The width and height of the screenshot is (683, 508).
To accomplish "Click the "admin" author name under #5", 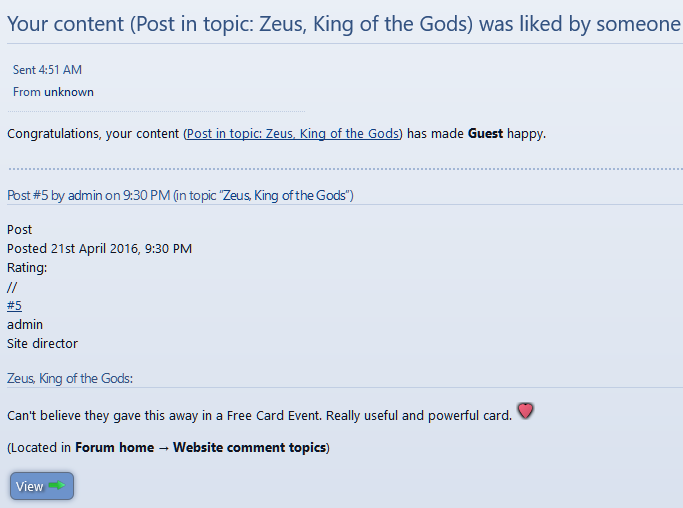I will point(25,324).
